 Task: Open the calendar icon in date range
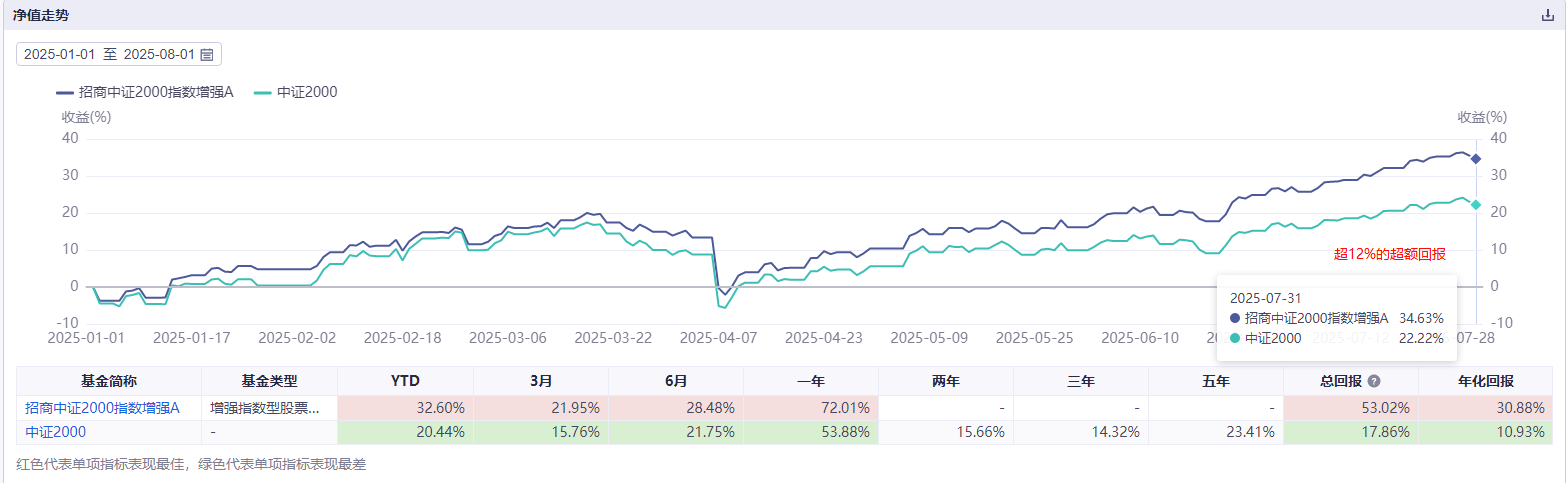207,55
